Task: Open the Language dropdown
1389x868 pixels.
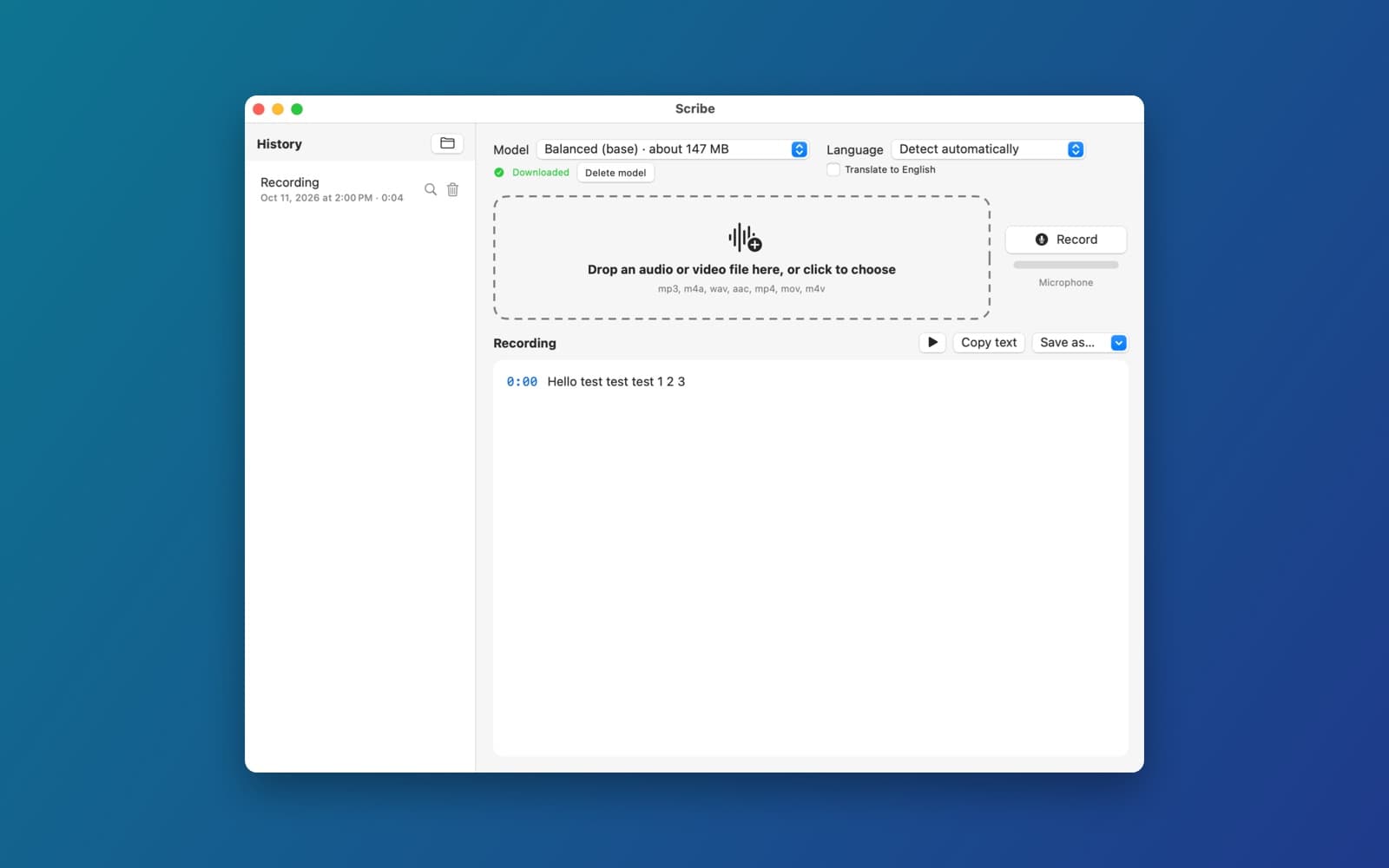Action: tap(988, 149)
